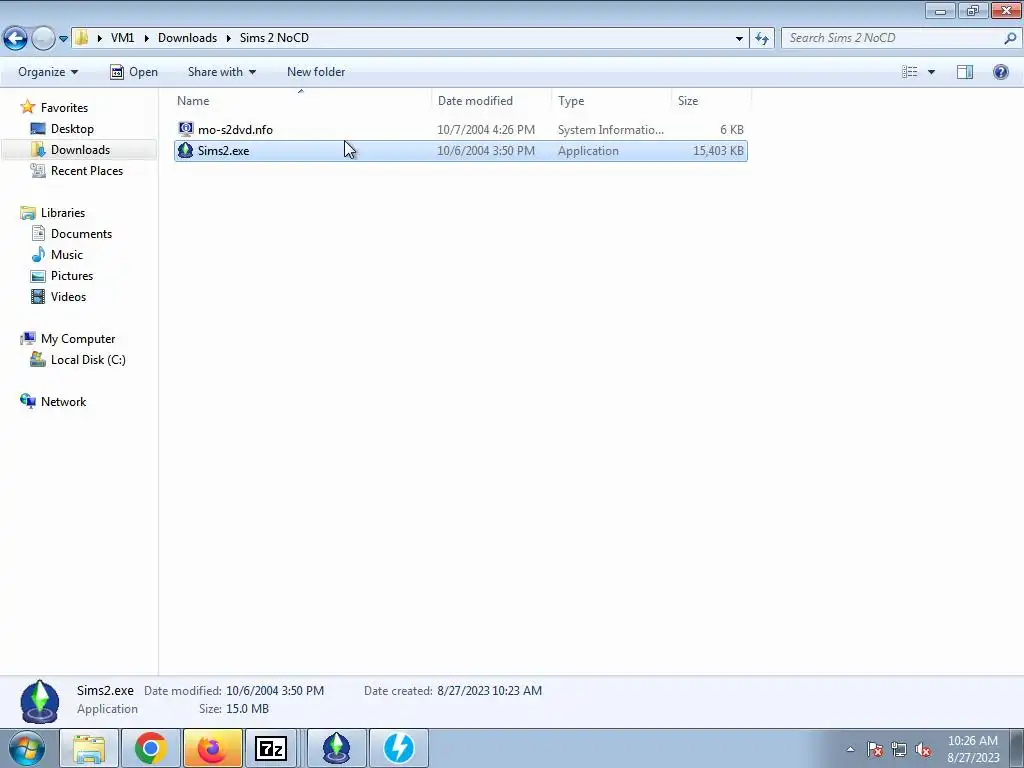Sort by the Type column header
Viewport: 1024px width, 768px height.
pyautogui.click(x=611, y=101)
